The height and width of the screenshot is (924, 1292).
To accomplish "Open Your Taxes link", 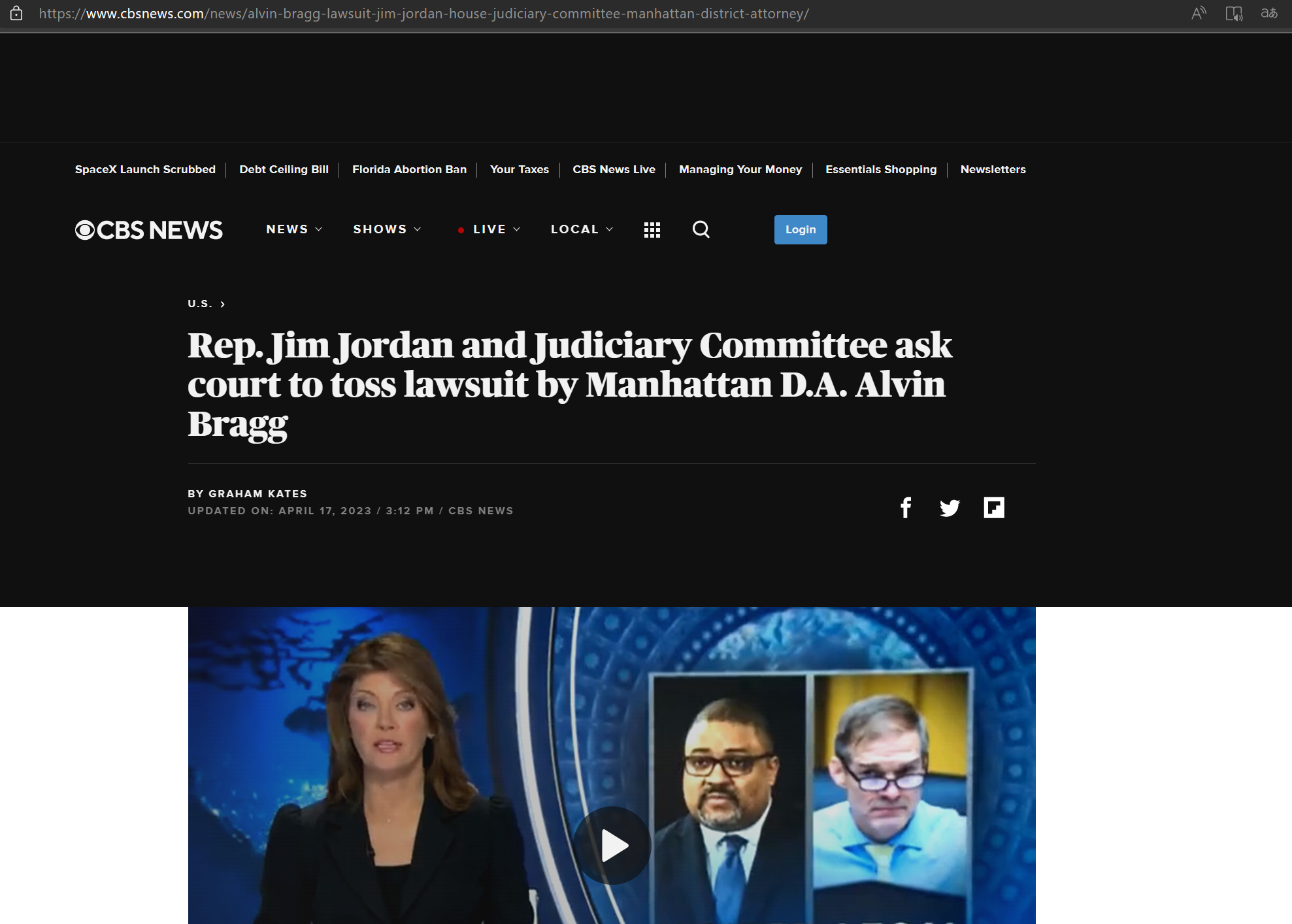I will tap(520, 169).
